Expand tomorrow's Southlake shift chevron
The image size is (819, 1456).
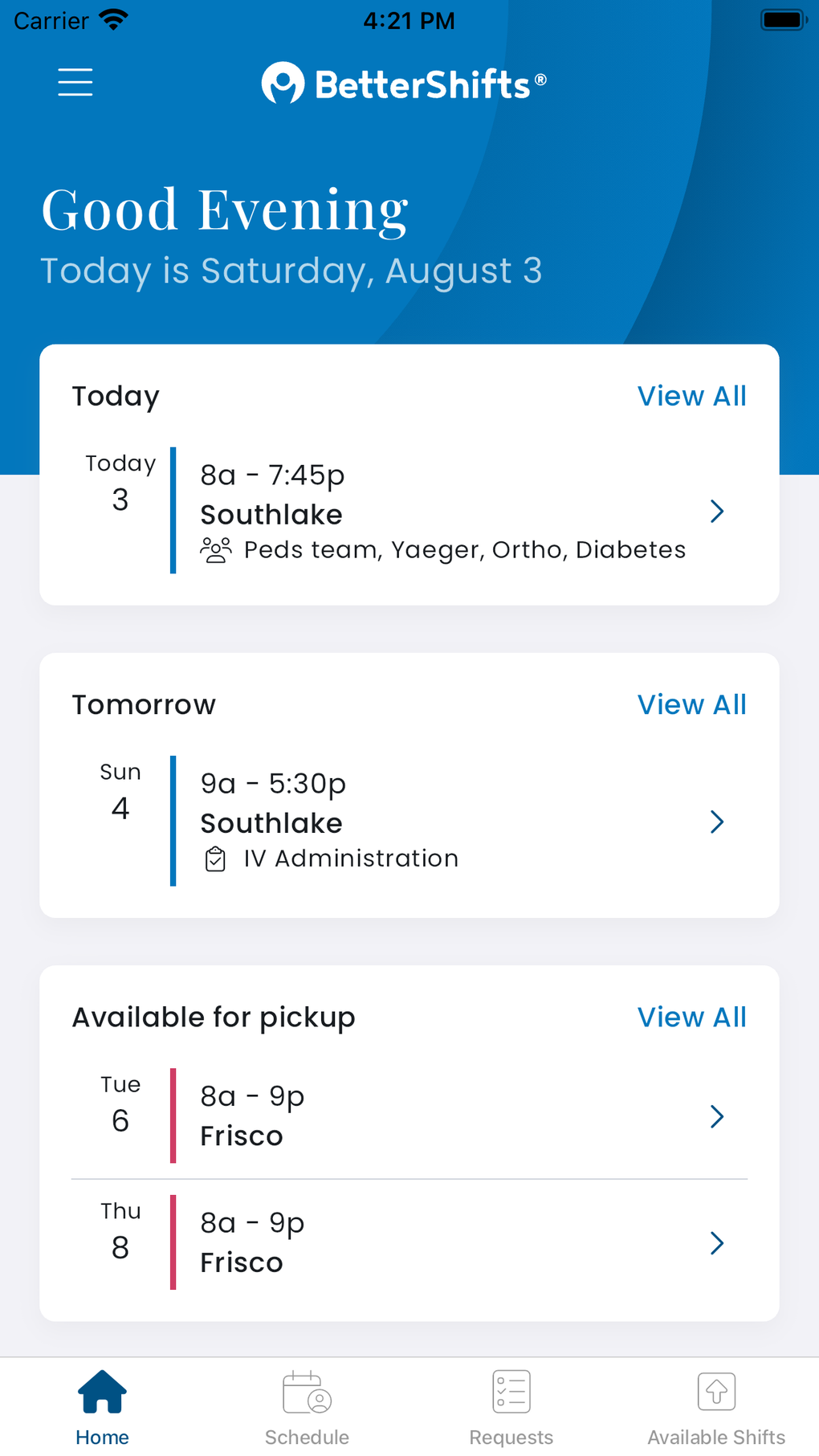[x=717, y=822]
